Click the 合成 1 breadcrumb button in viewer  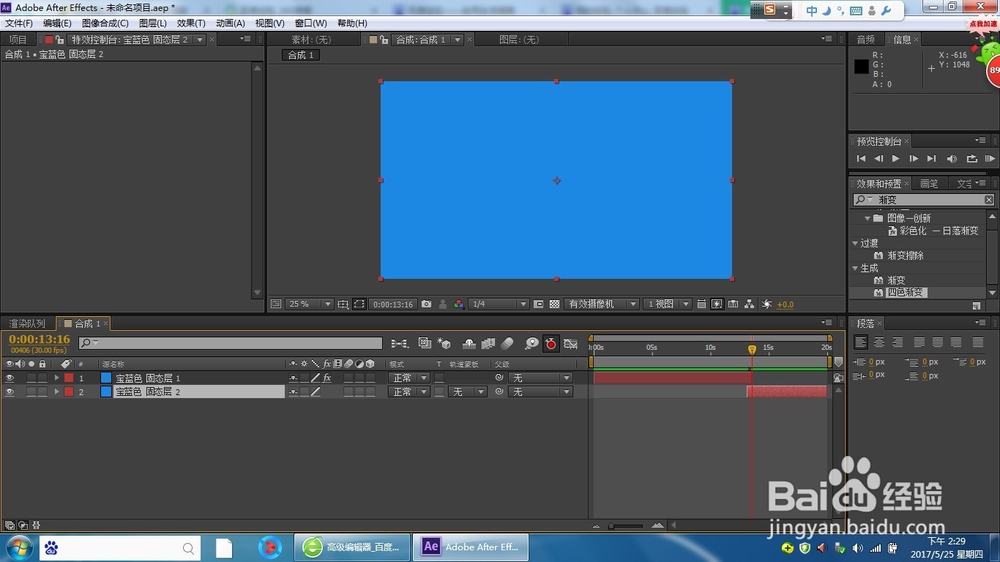pos(300,55)
